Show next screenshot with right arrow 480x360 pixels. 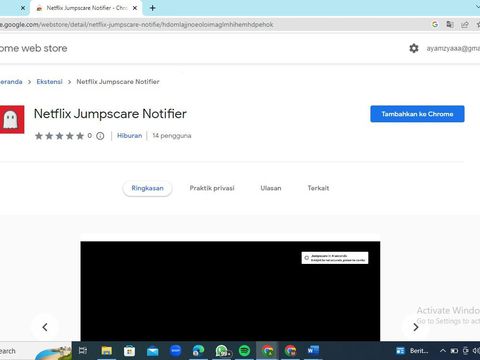415,327
